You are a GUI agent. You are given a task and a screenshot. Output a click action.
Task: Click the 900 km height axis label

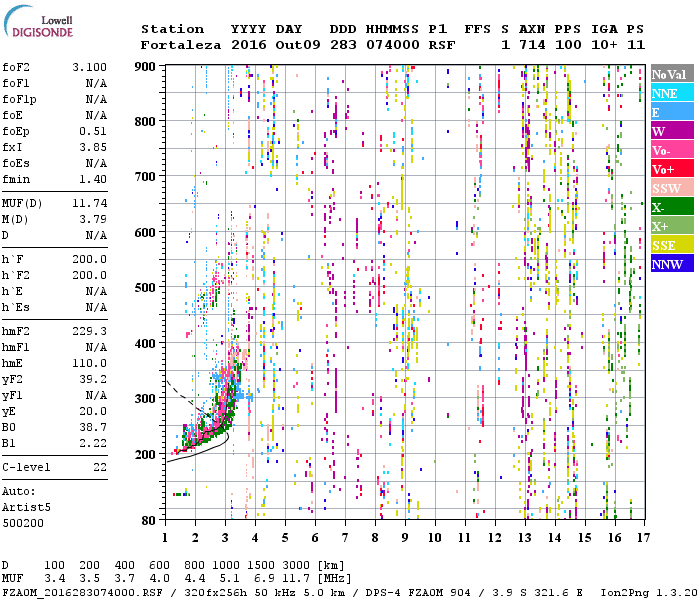tap(145, 67)
